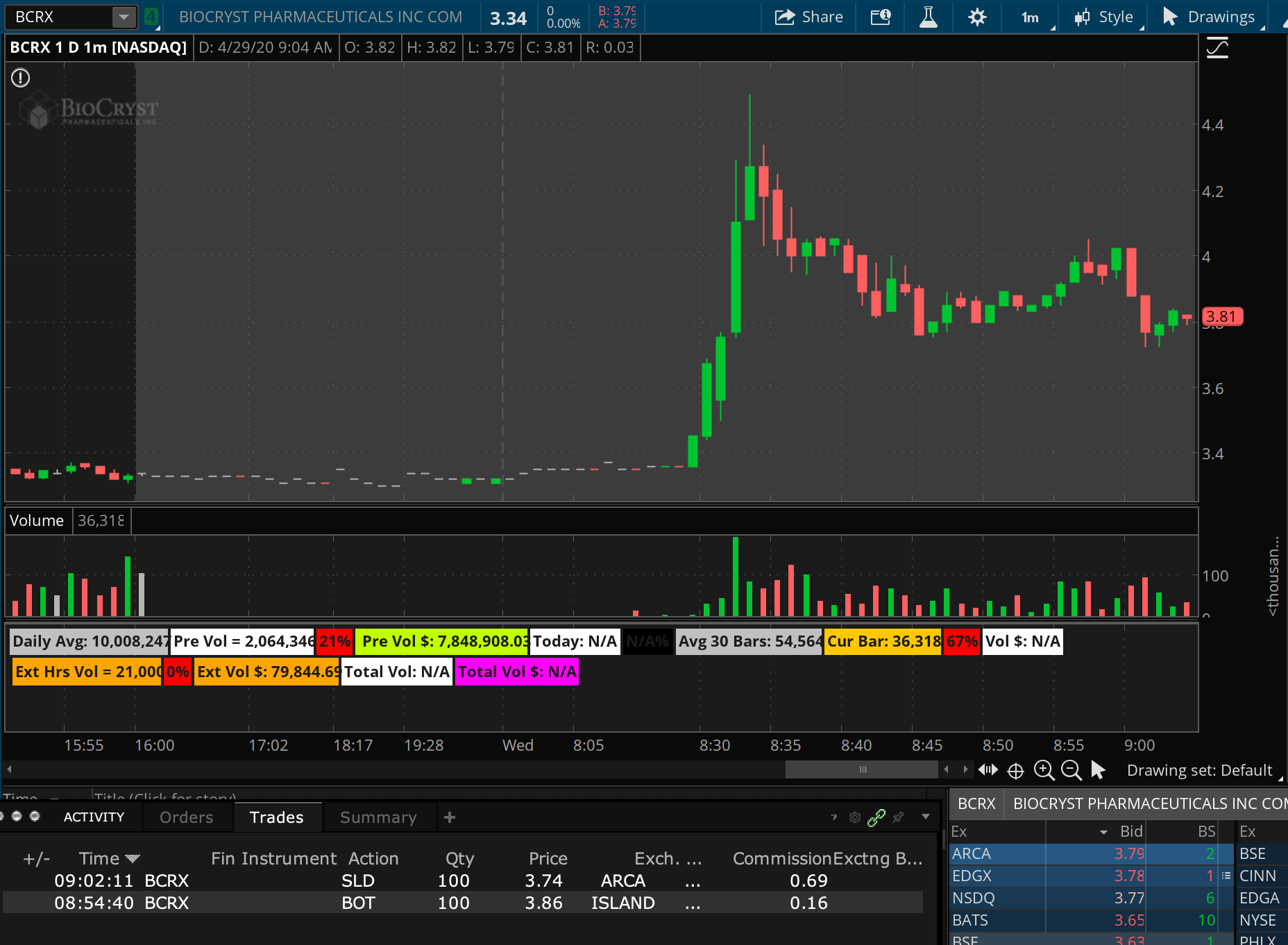
Task: Click the small arrow icon left of panel gear
Action: point(834,817)
